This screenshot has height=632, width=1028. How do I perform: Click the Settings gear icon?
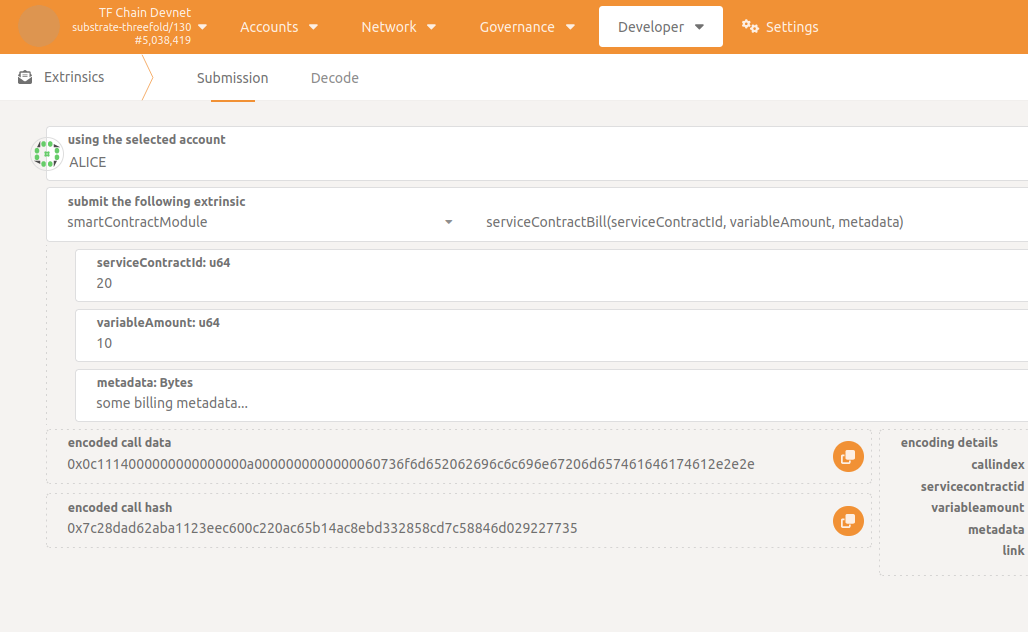coord(750,27)
